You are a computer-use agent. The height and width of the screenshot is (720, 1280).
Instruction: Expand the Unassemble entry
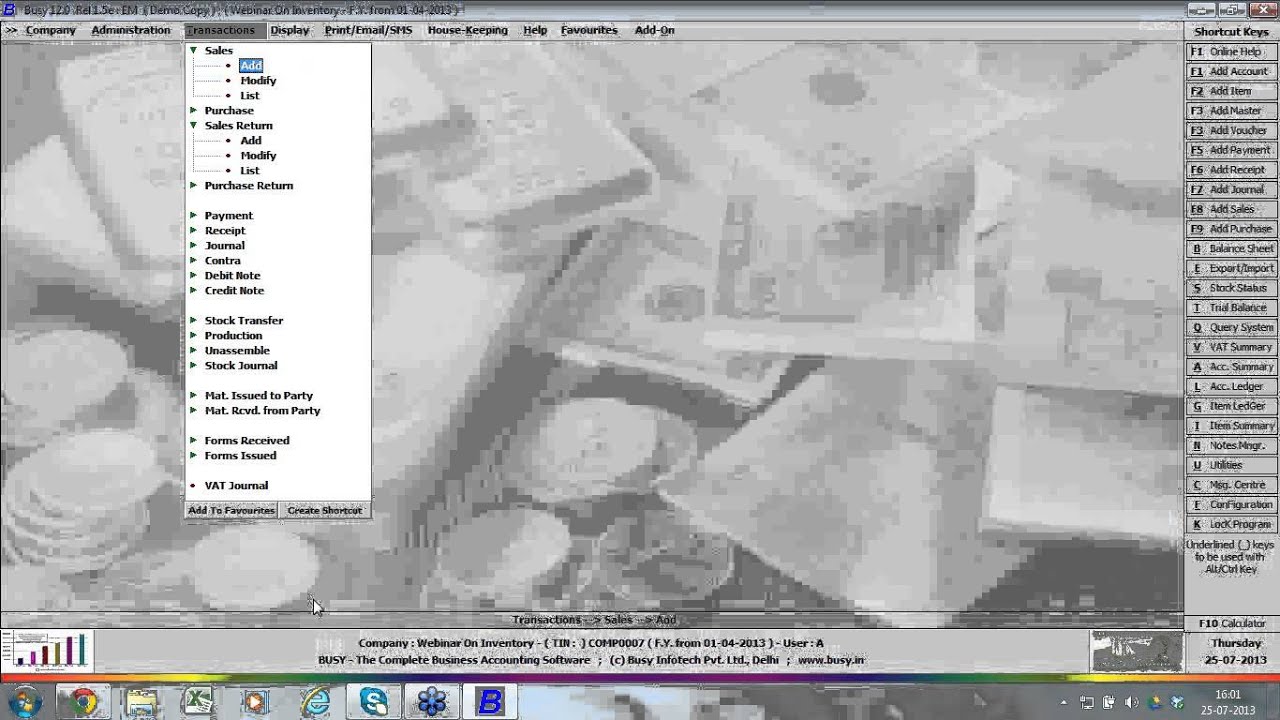(193, 350)
